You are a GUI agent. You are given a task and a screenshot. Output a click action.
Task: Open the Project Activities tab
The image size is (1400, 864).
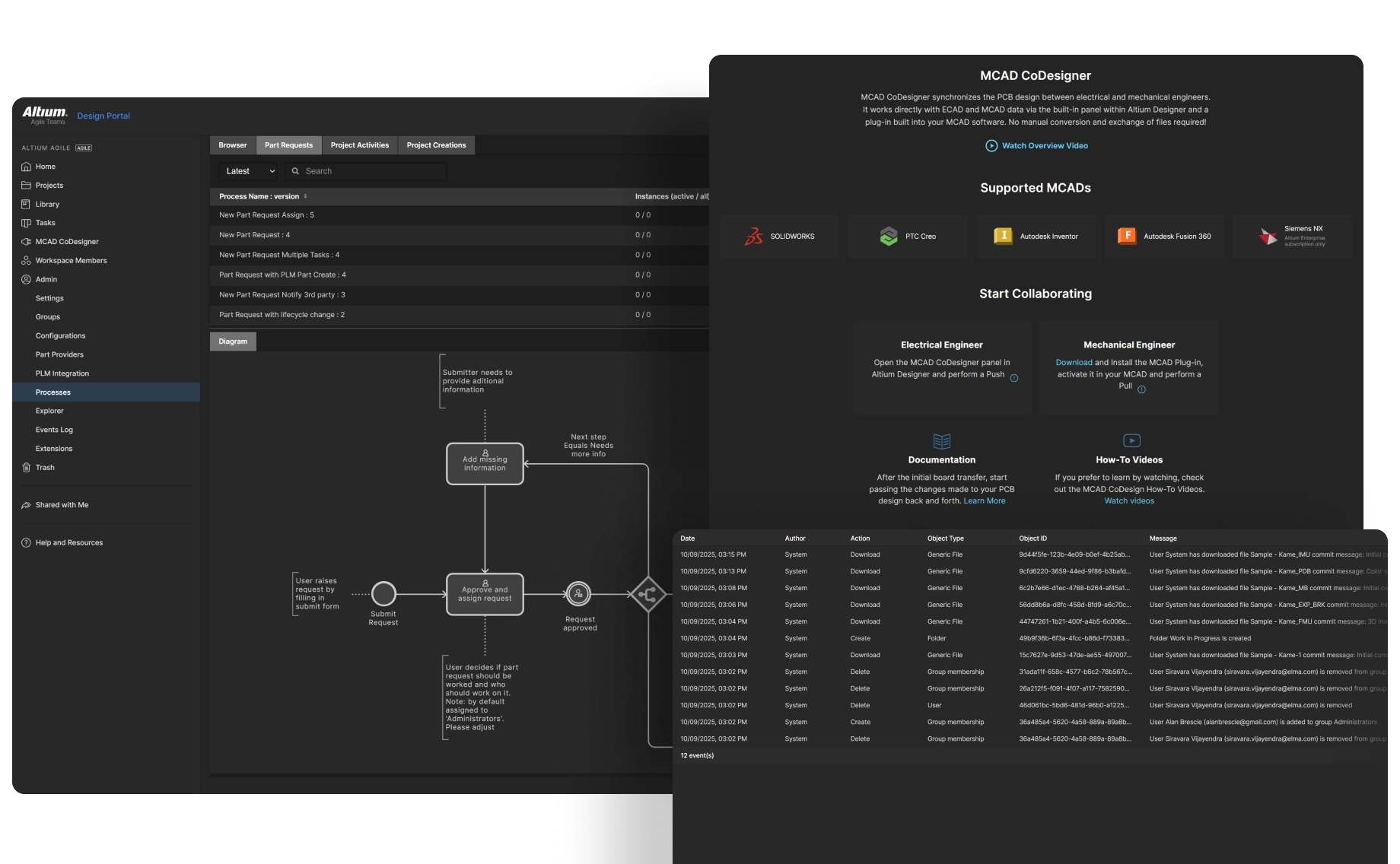pos(360,145)
